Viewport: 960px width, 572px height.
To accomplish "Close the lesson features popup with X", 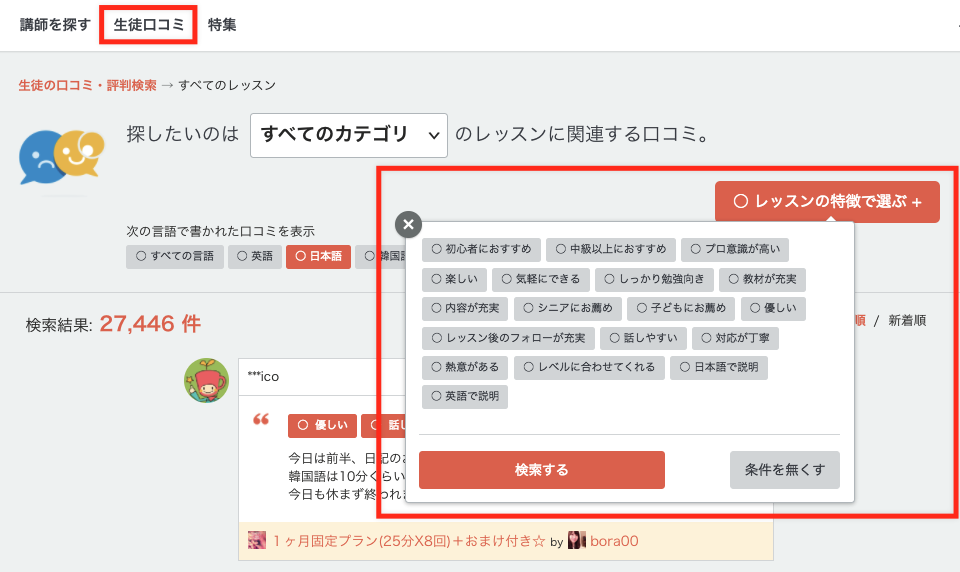I will coord(408,224).
